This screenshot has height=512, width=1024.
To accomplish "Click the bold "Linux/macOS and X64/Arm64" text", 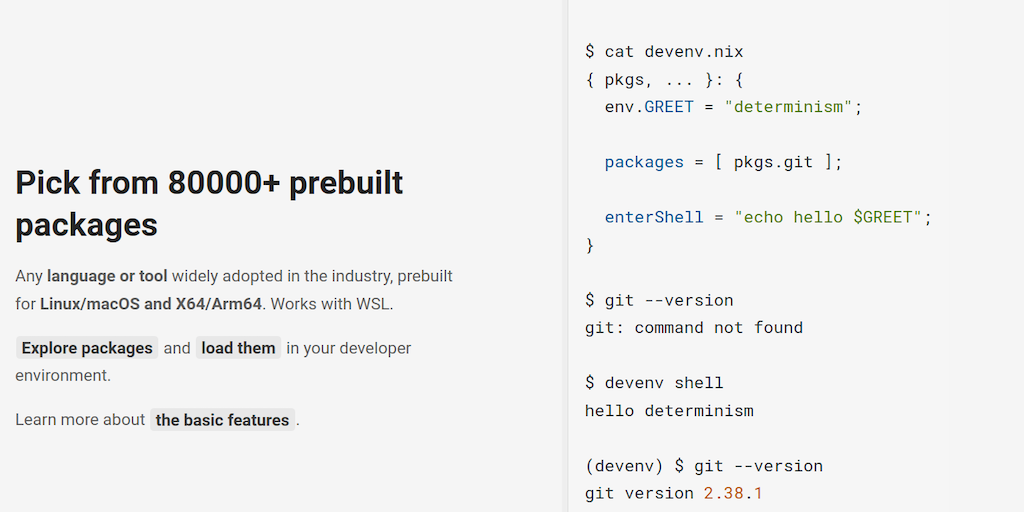I will coord(150,304).
